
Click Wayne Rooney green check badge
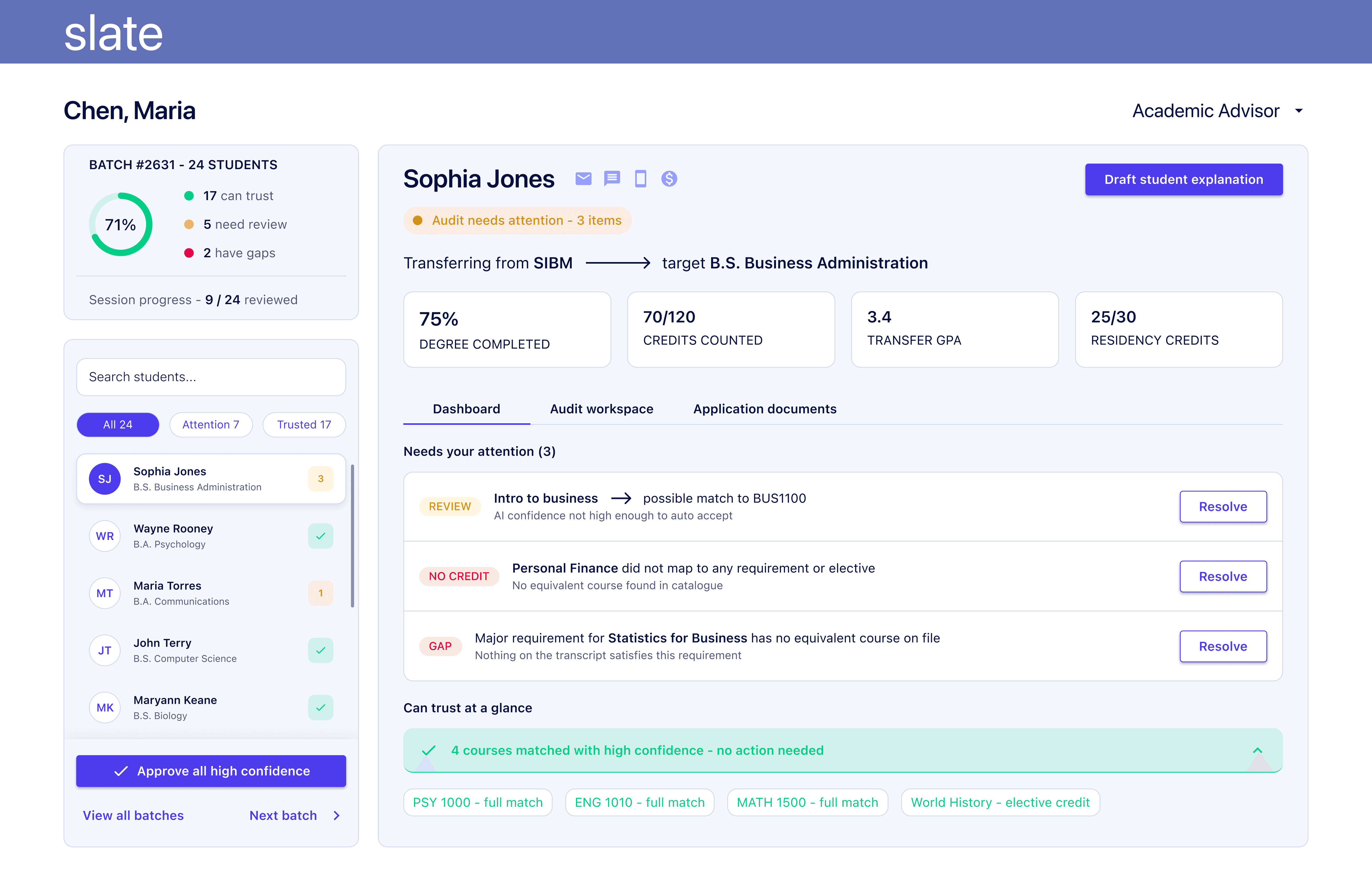click(321, 536)
